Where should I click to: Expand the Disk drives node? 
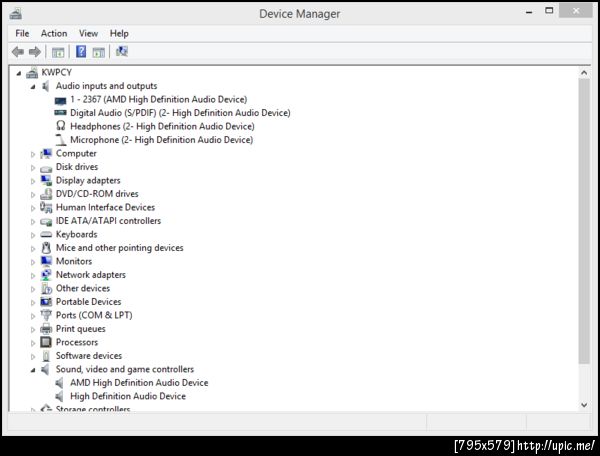(x=33, y=168)
